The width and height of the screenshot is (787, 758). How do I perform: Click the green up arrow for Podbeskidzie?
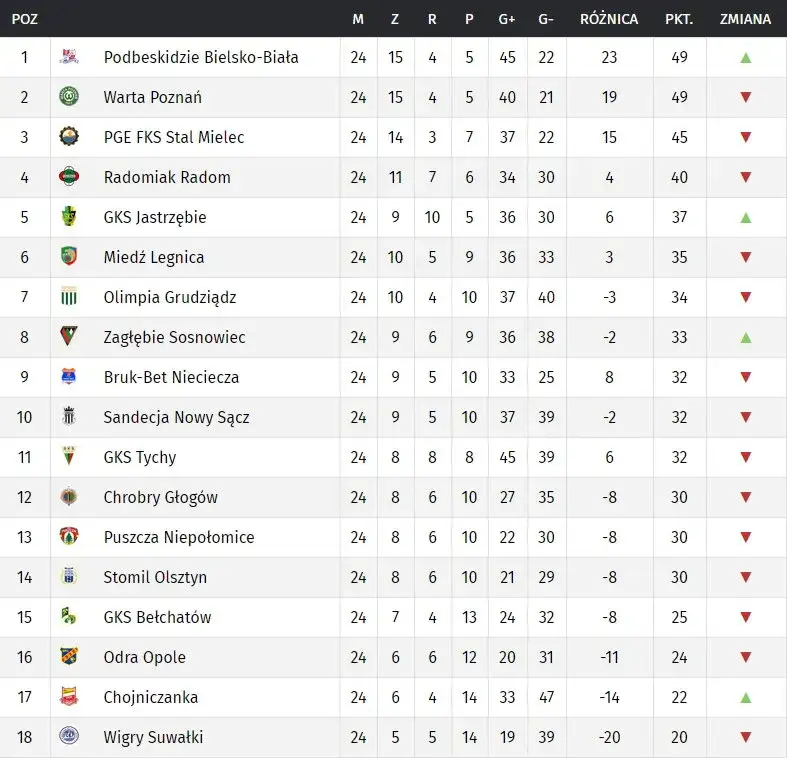[x=745, y=57]
